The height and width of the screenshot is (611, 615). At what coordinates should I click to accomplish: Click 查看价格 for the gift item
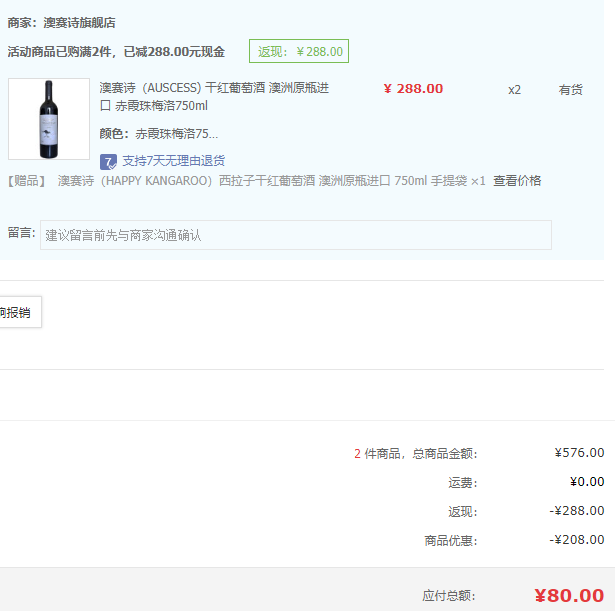tap(517, 181)
